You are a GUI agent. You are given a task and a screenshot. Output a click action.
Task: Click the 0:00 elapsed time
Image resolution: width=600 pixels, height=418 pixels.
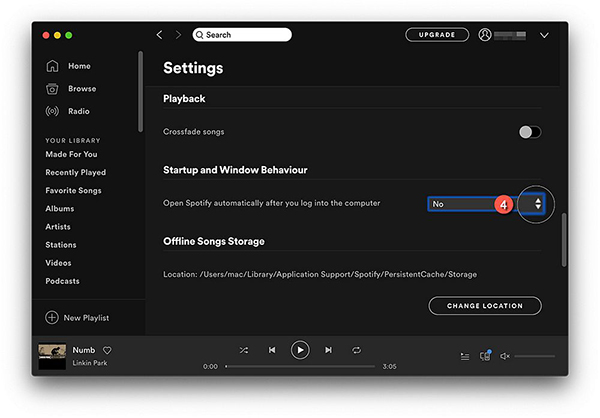(x=210, y=366)
